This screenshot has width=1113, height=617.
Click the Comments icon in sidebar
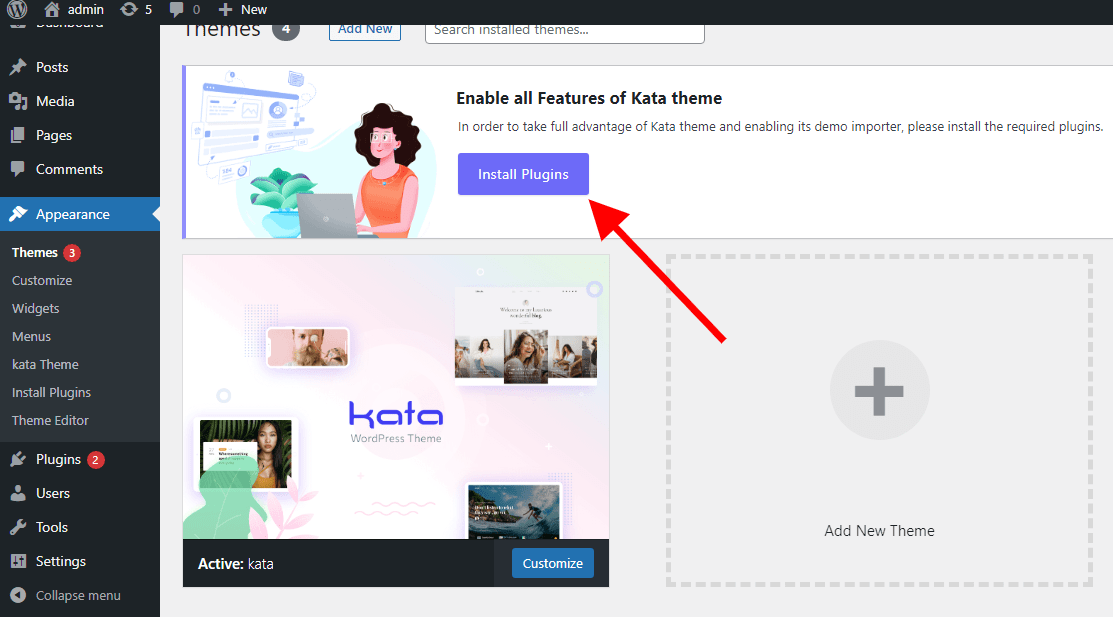[x=18, y=169]
